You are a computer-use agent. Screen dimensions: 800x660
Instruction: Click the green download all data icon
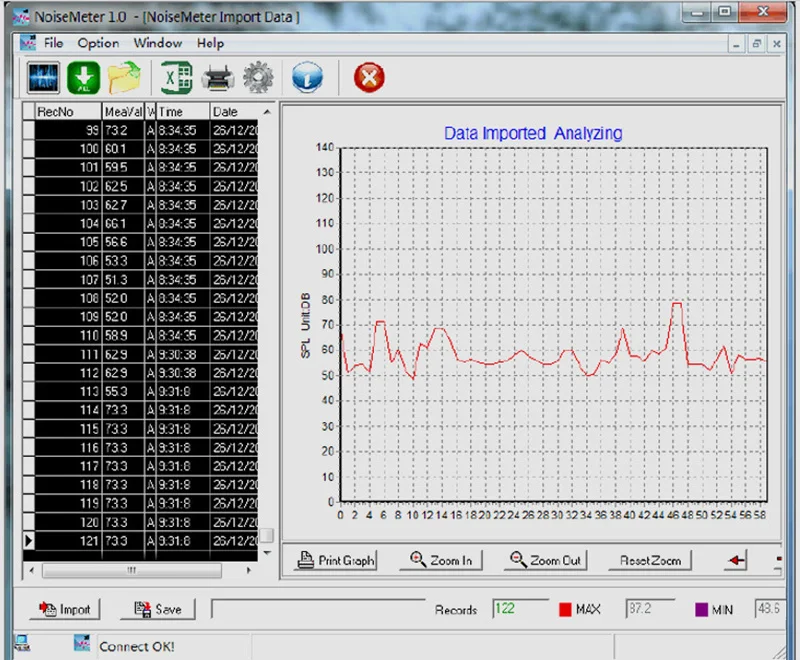click(83, 77)
